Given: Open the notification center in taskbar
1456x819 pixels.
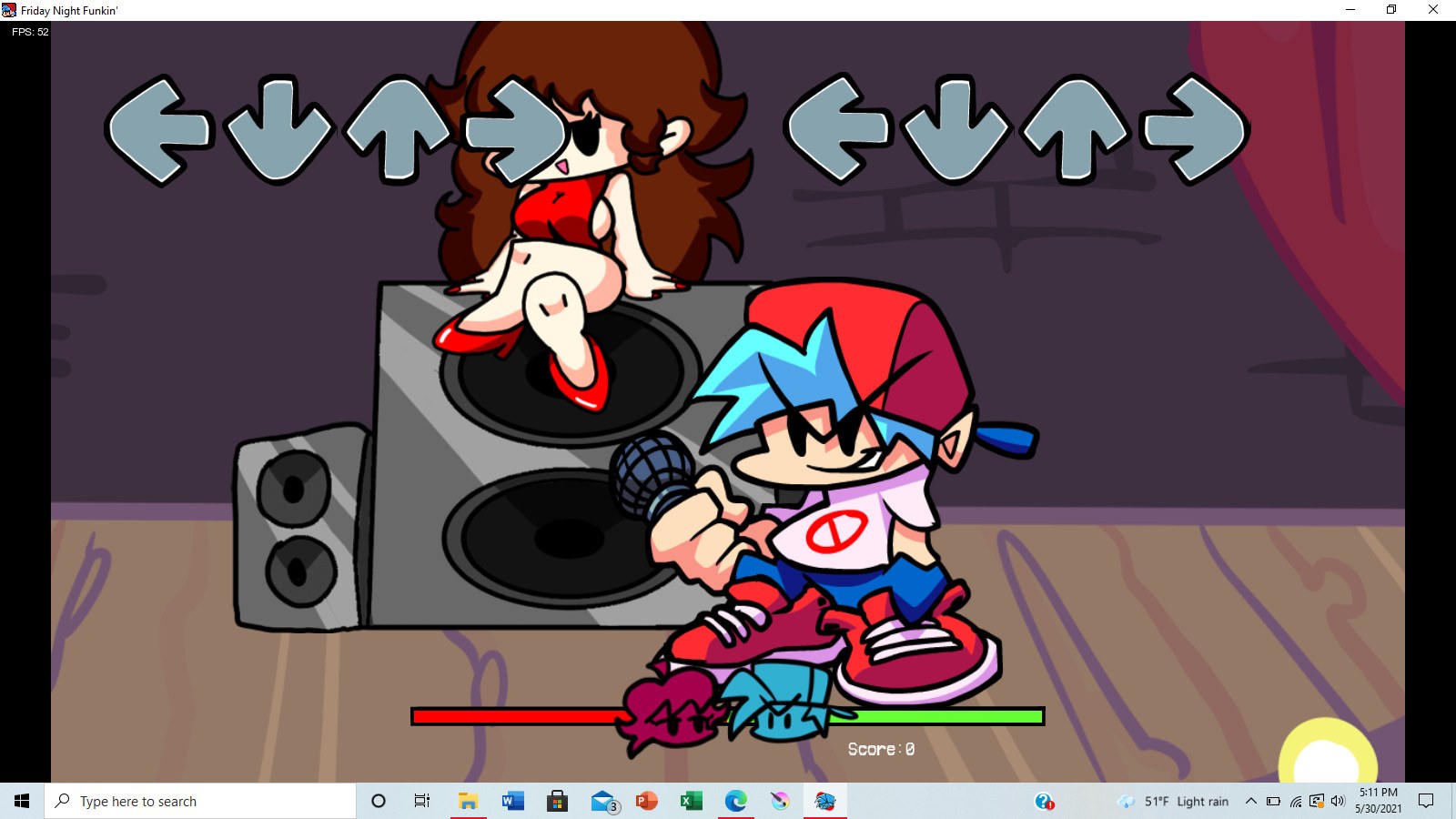Looking at the screenshot, I should (x=1426, y=801).
